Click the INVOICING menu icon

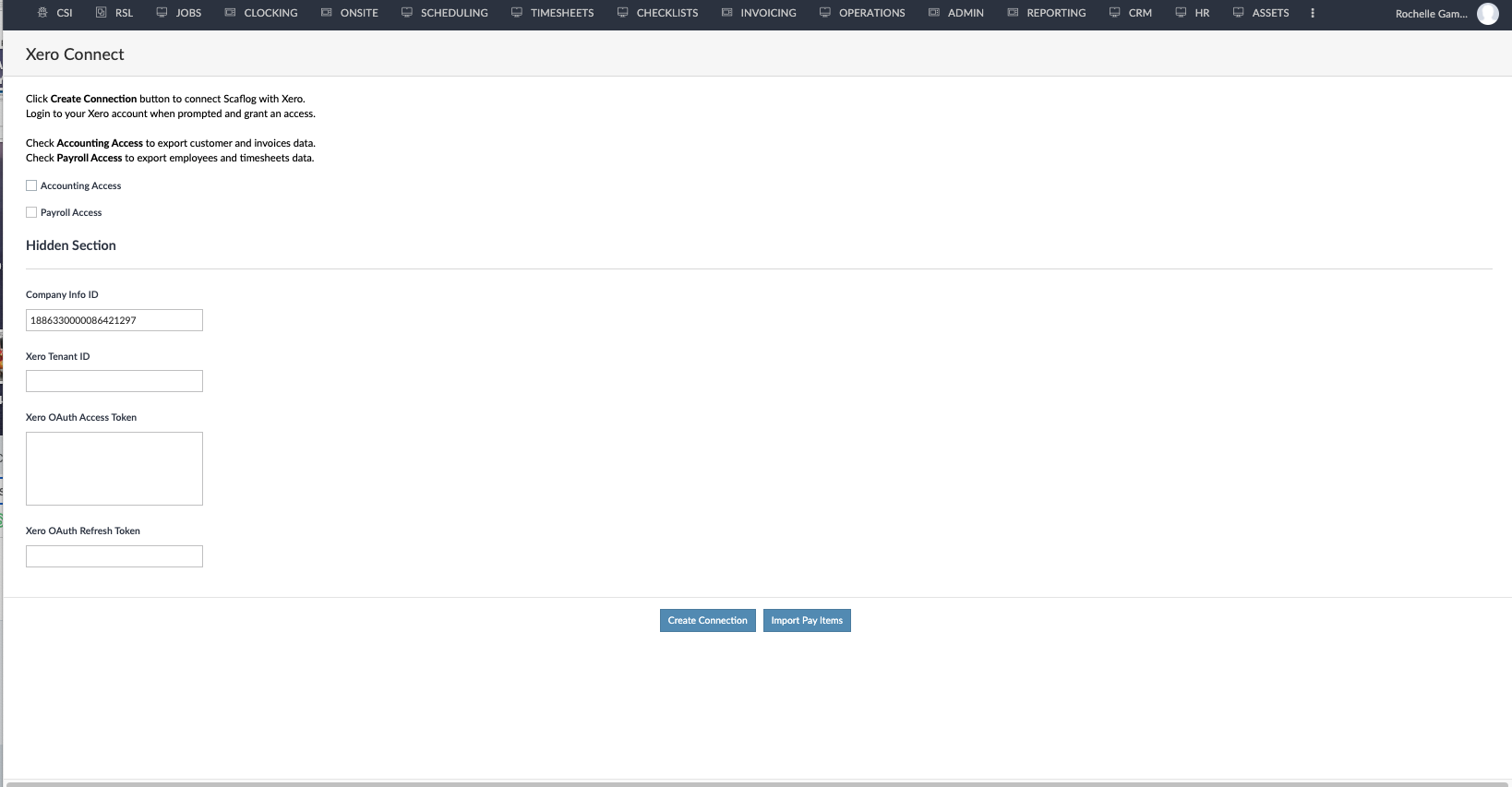coord(726,13)
